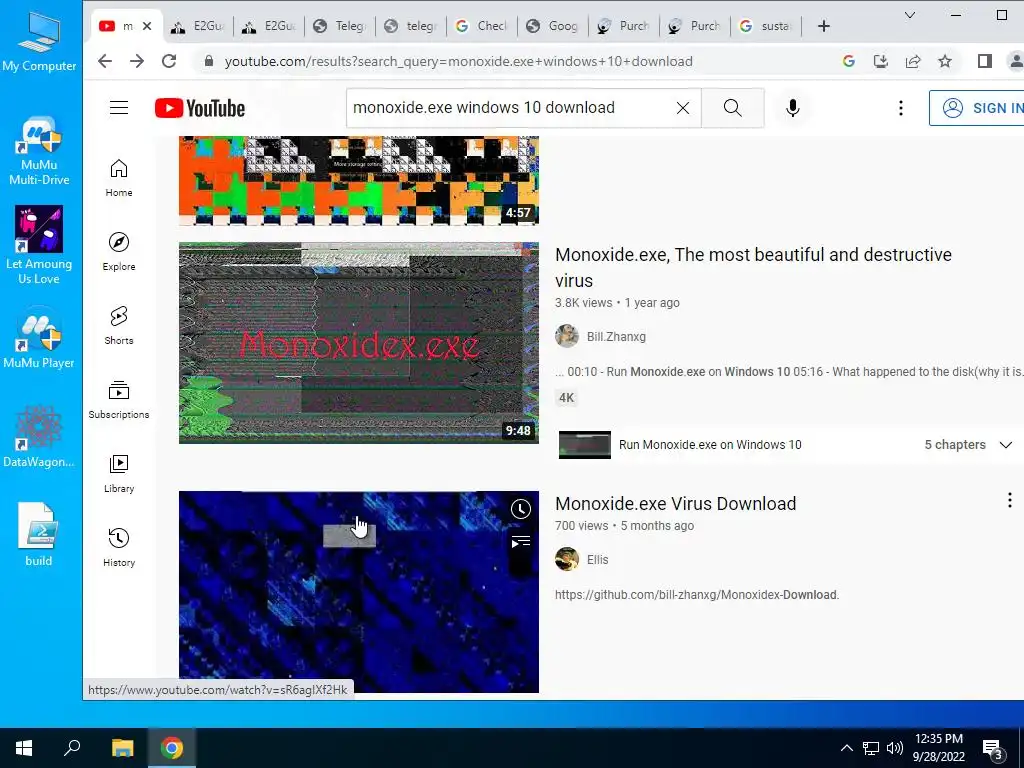Open Shorts in the sidebar

tap(119, 325)
